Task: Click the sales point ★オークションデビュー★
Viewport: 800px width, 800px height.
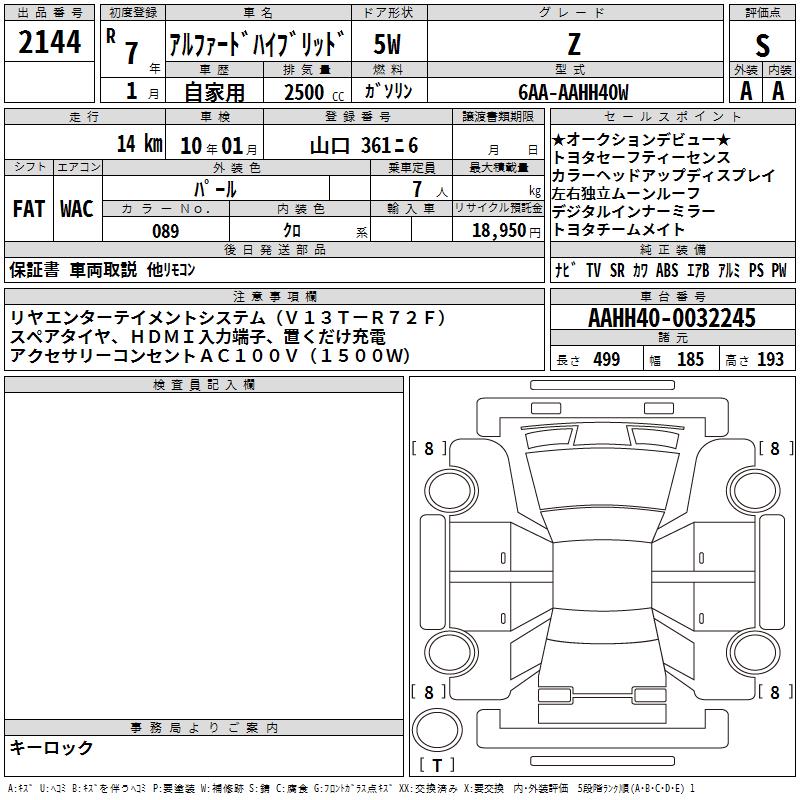Action: tap(641, 140)
